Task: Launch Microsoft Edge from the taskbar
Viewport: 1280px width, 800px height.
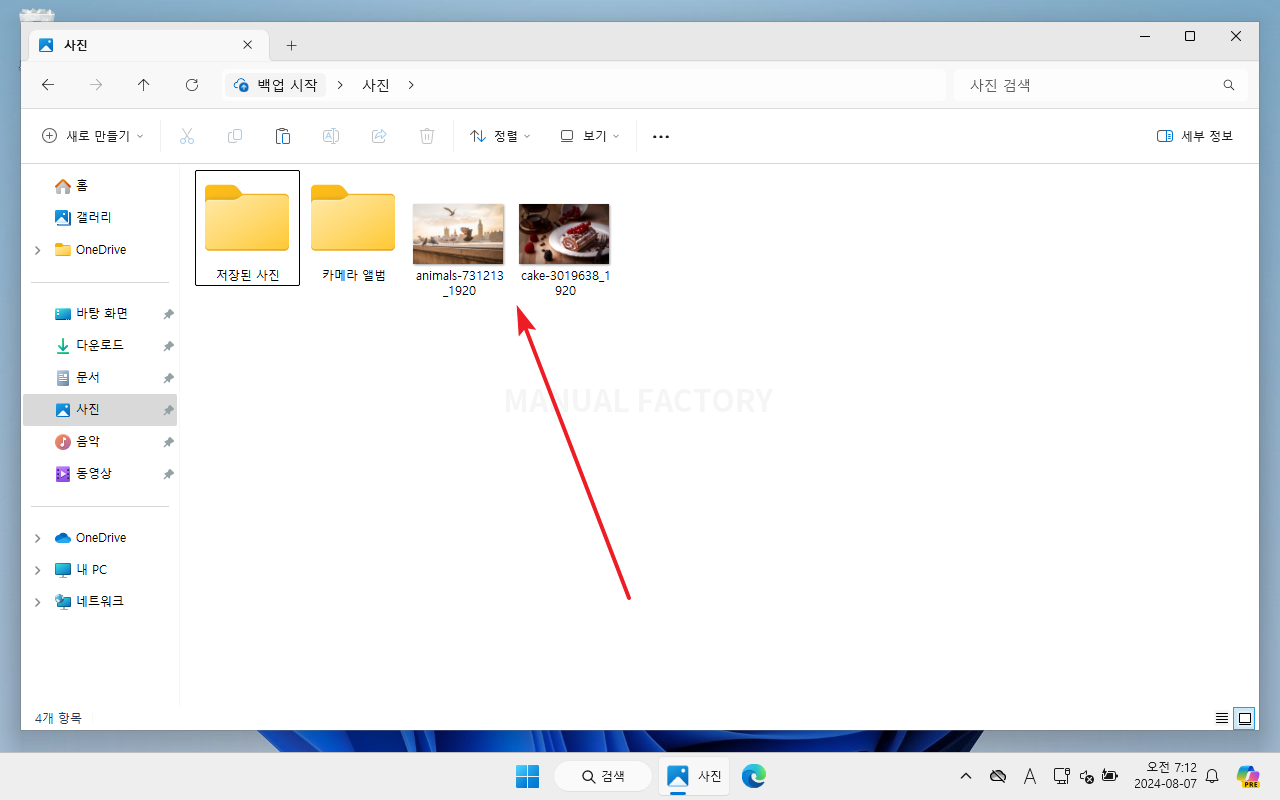Action: (x=753, y=776)
